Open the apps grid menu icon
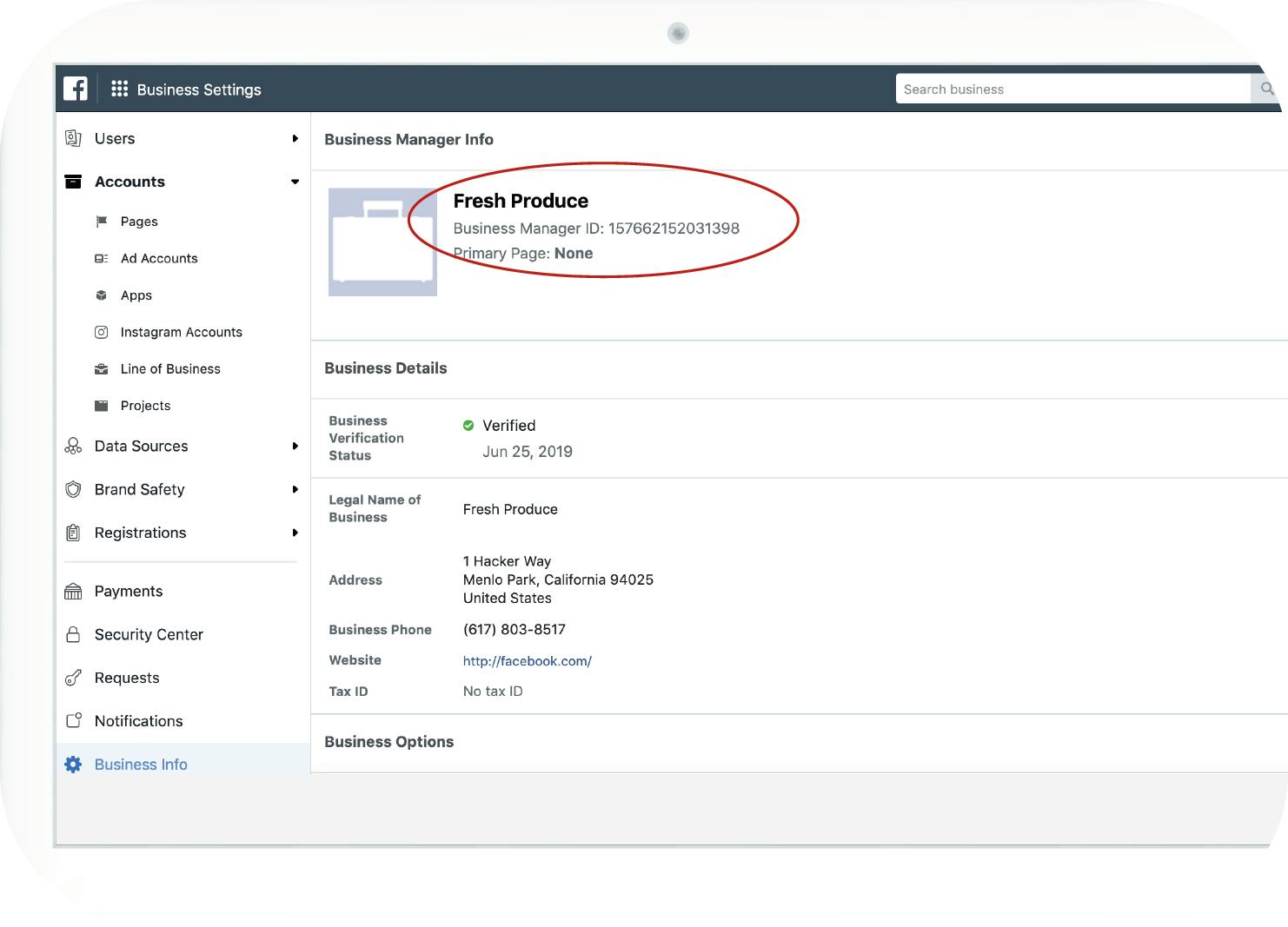Image resolution: width=1288 pixels, height=927 pixels. click(120, 89)
